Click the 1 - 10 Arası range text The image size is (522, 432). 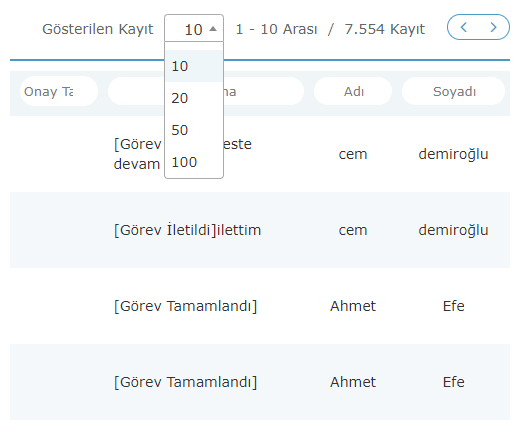tap(276, 29)
